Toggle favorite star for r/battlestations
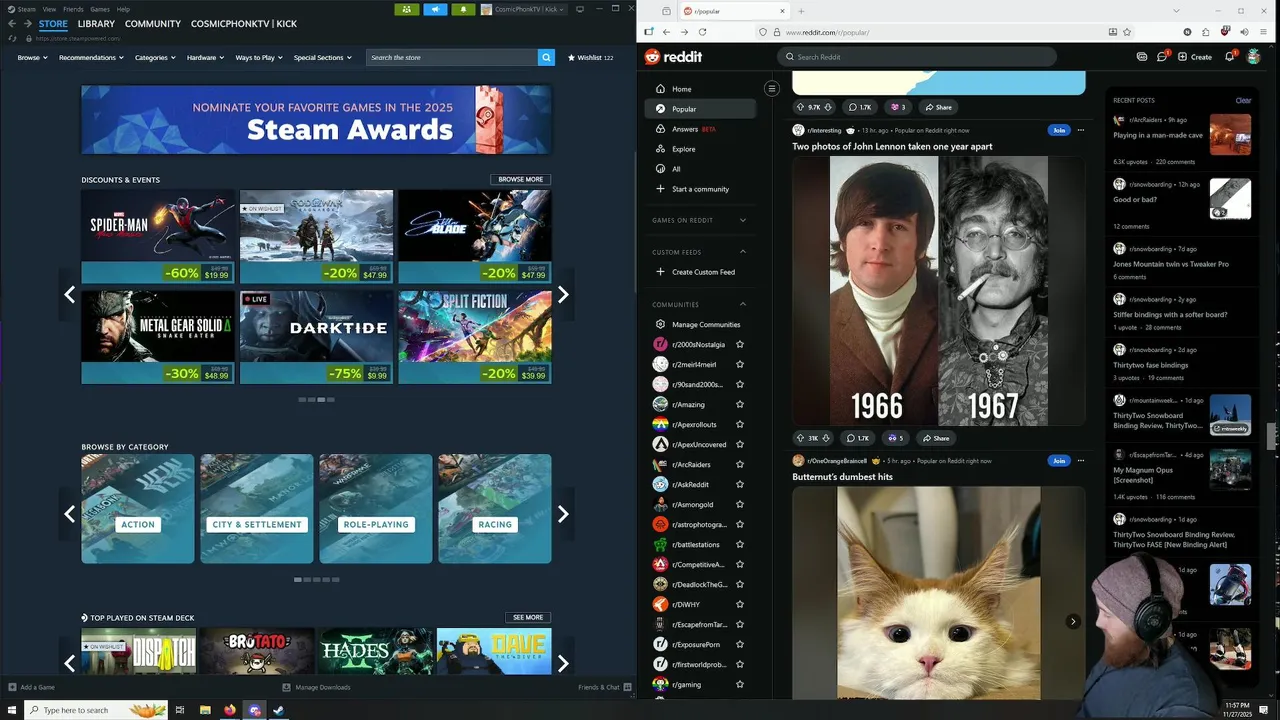The image size is (1280, 720). coord(740,544)
